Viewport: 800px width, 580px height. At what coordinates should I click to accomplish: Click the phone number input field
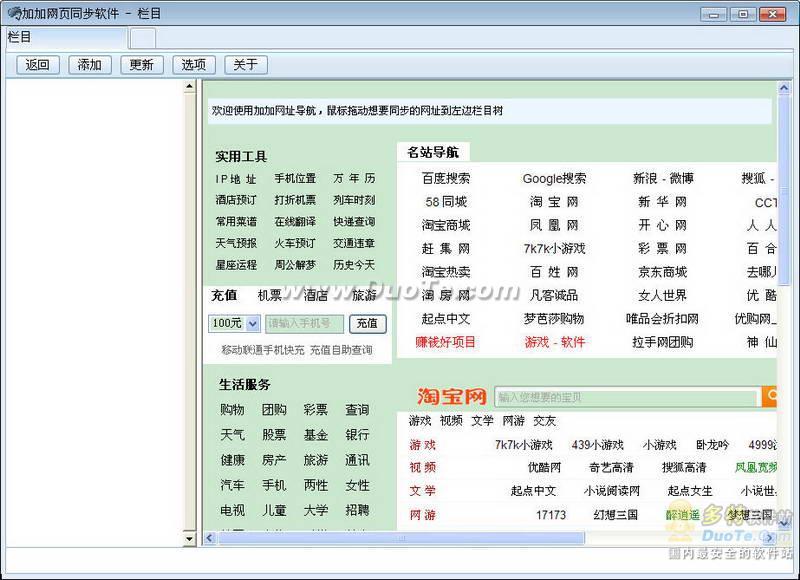click(305, 323)
